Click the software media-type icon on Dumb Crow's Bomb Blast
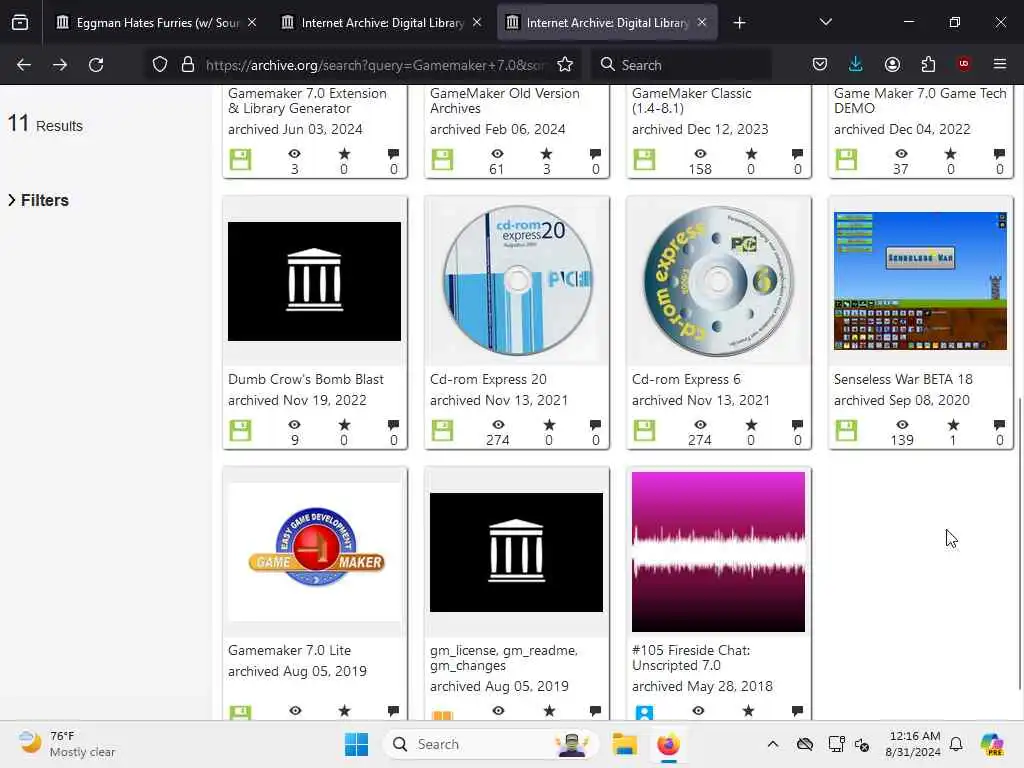This screenshot has height=768, width=1024. [x=240, y=430]
